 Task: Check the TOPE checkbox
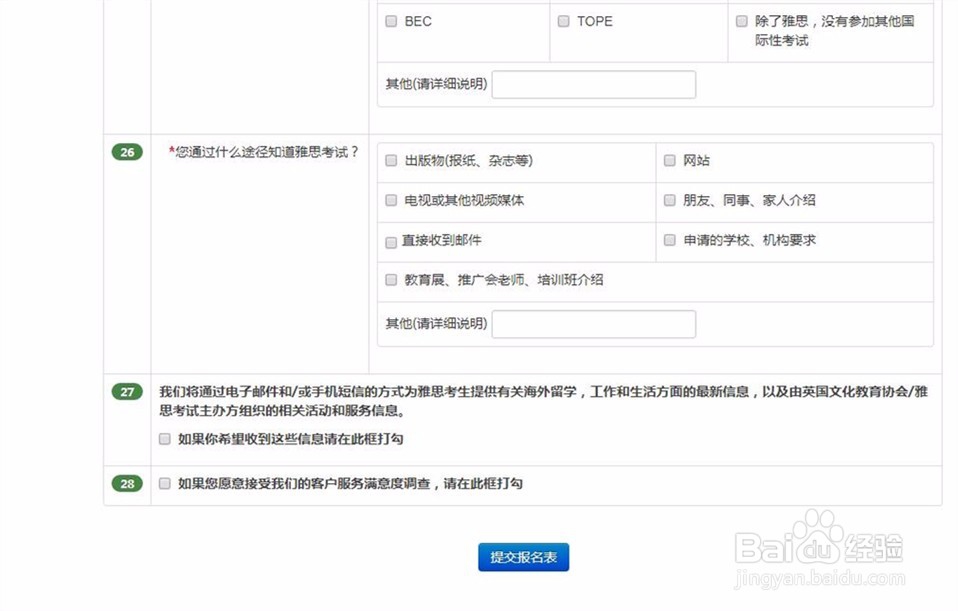coord(563,21)
